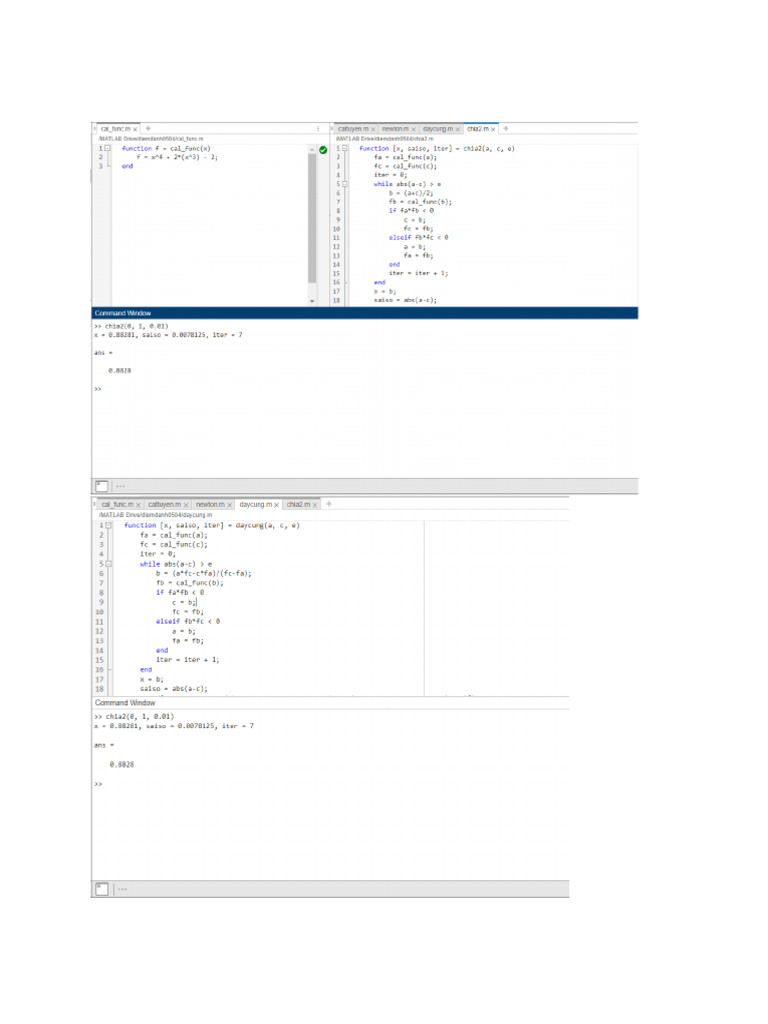Viewport: 768px width, 1024px height.
Task: Add new tab beside cal_func.m in top-left editor
Action: pyautogui.click(x=148, y=129)
